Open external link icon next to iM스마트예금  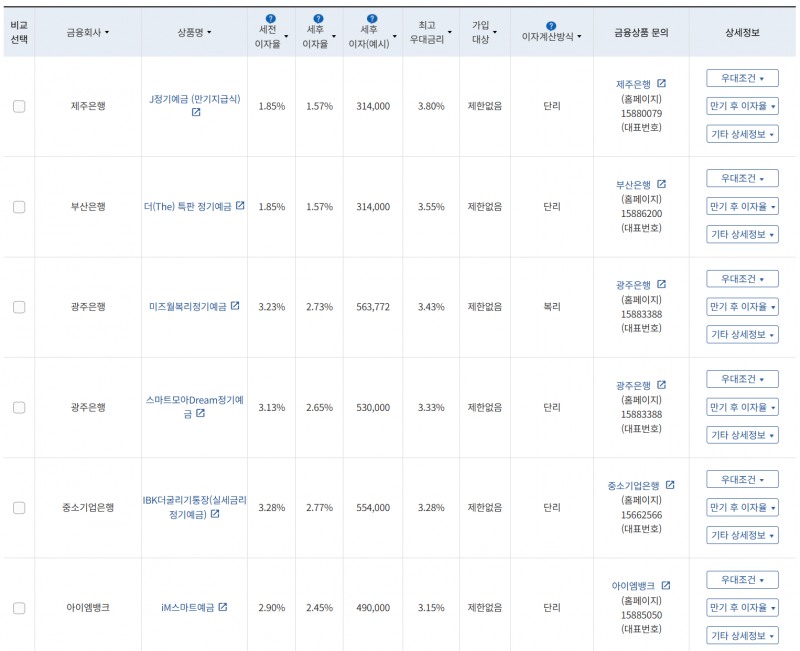pos(223,607)
